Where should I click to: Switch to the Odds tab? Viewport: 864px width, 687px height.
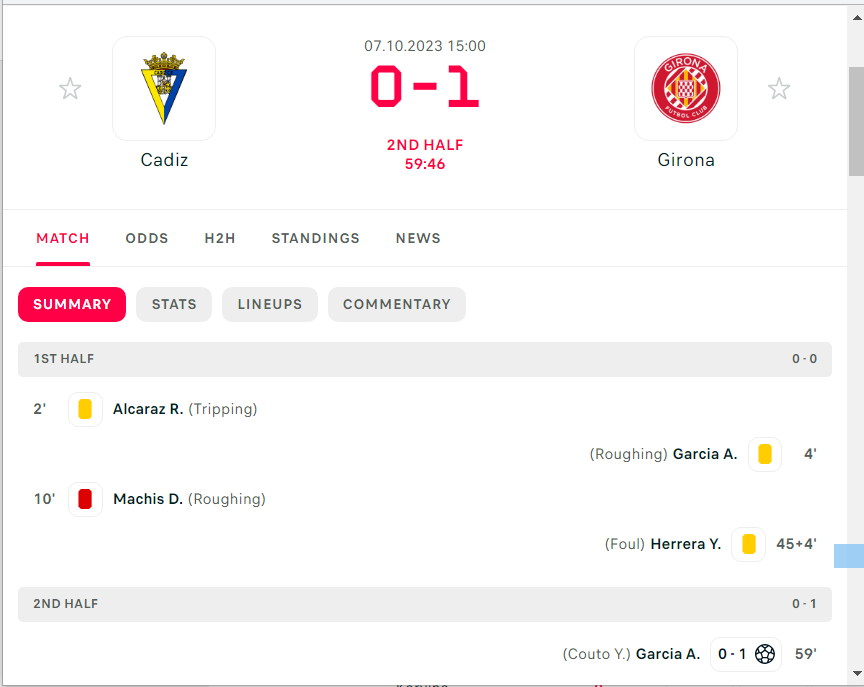tap(147, 238)
